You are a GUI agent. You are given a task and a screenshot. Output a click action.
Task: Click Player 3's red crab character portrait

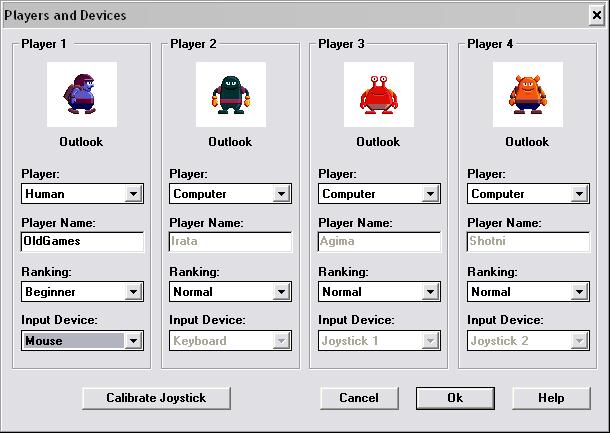[x=379, y=94]
